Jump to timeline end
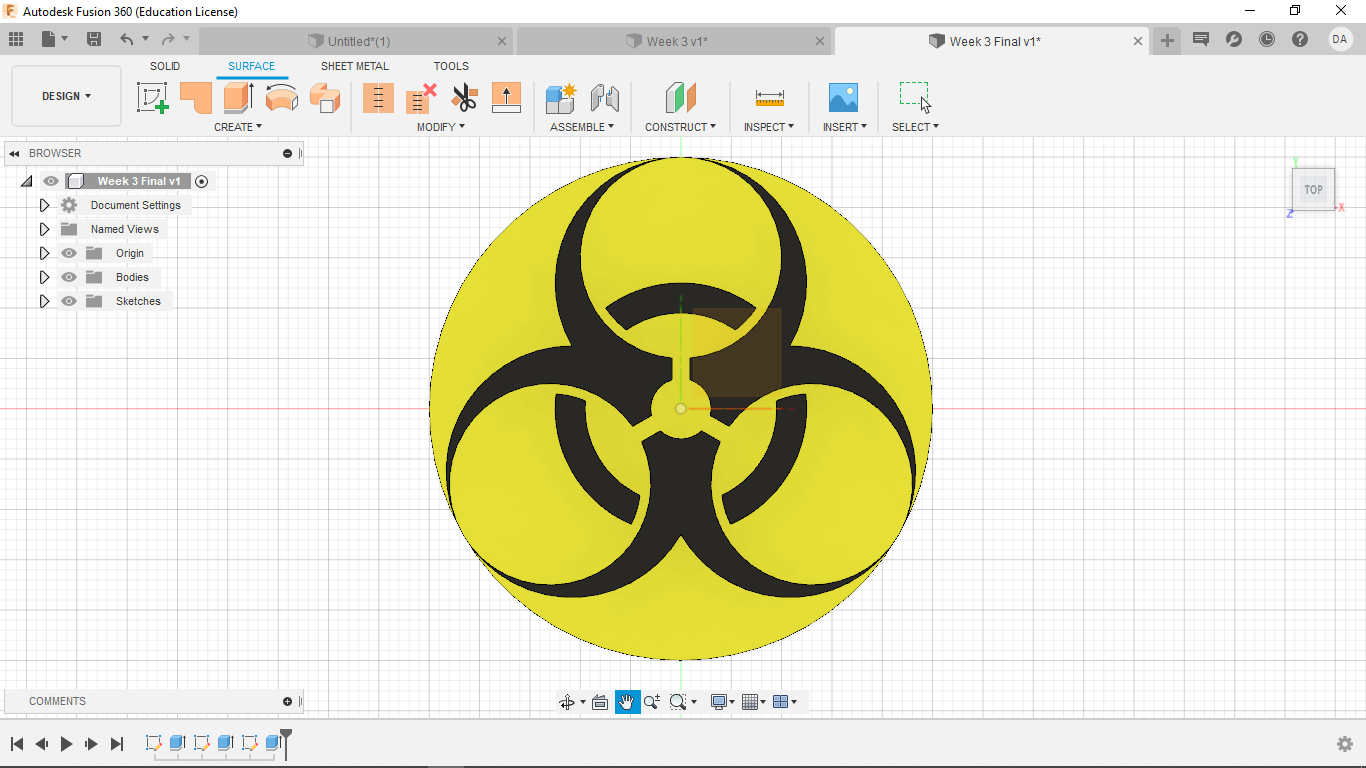Screen dimensions: 1366x768 click(117, 744)
